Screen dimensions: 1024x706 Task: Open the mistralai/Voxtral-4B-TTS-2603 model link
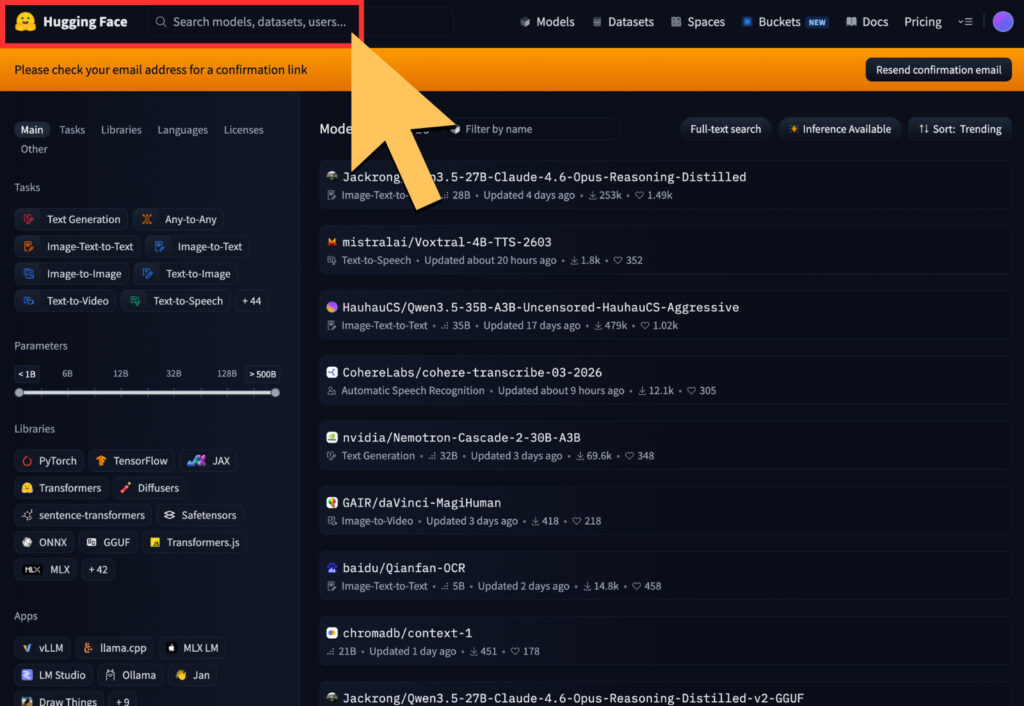coord(446,242)
